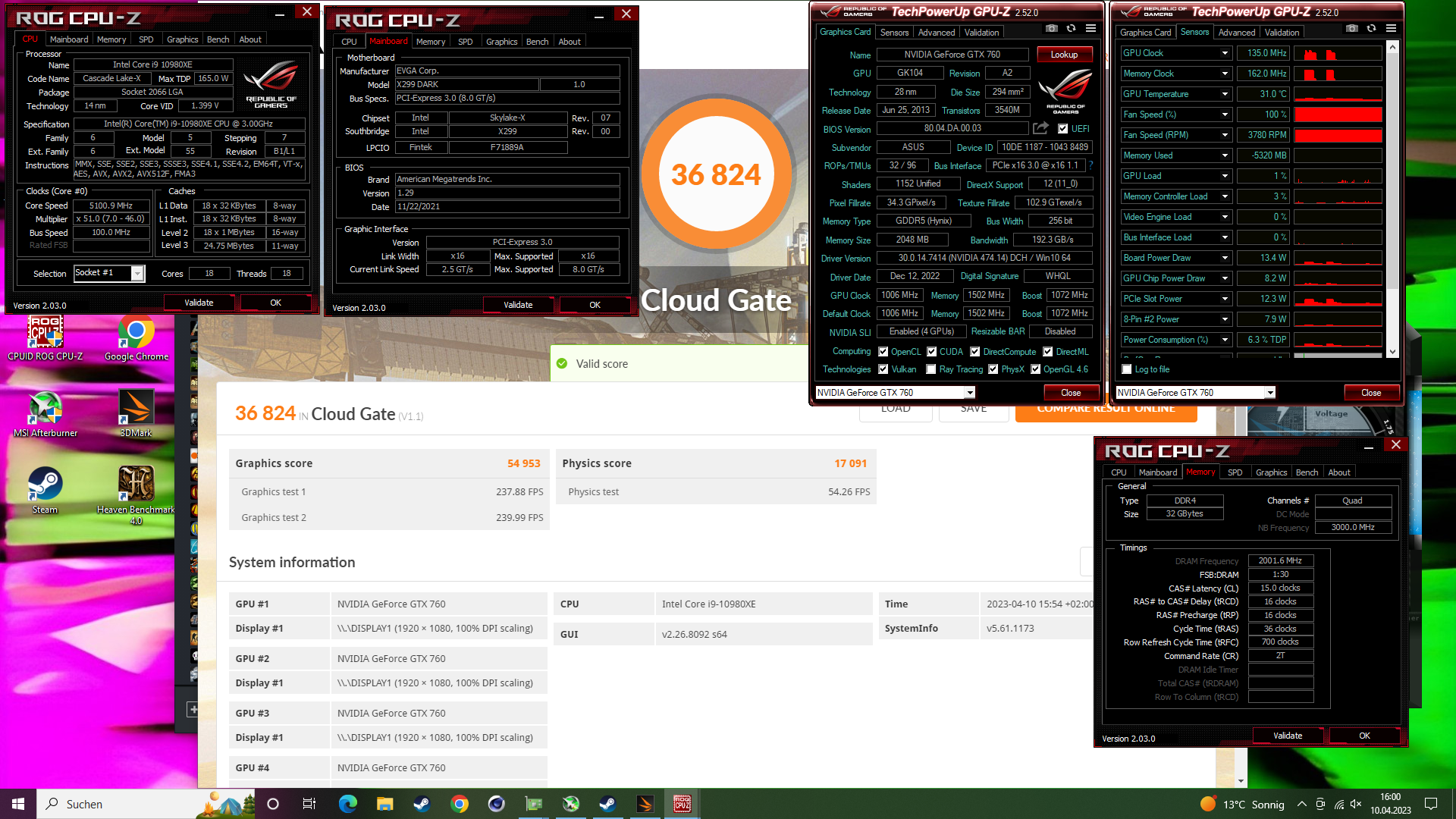The width and height of the screenshot is (1456, 819).
Task: Toggle the OpenCL checkbox
Action: pyautogui.click(x=883, y=352)
